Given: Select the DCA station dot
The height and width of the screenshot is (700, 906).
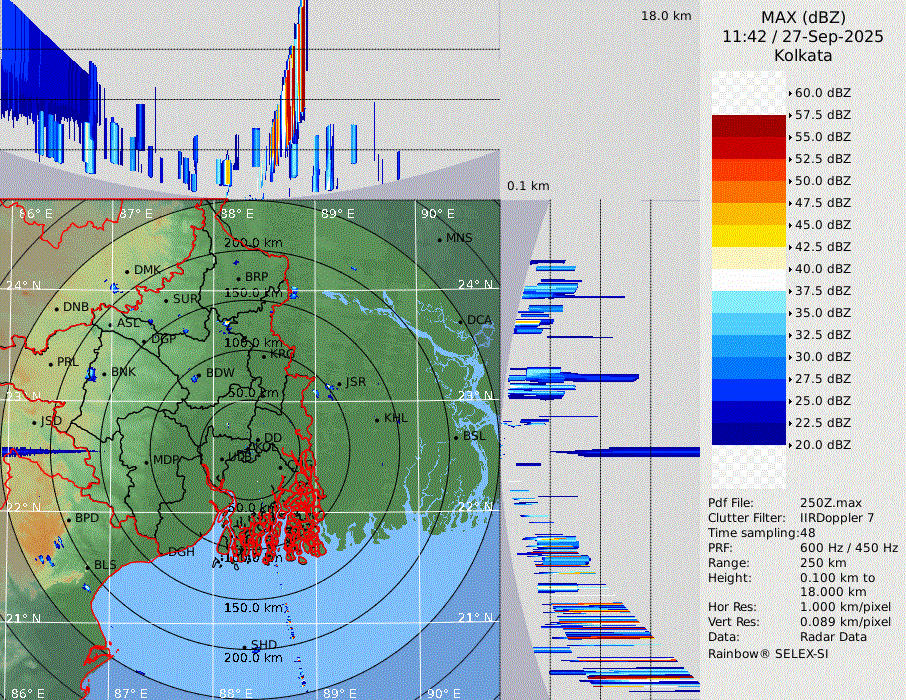Looking at the screenshot, I should 461,321.
